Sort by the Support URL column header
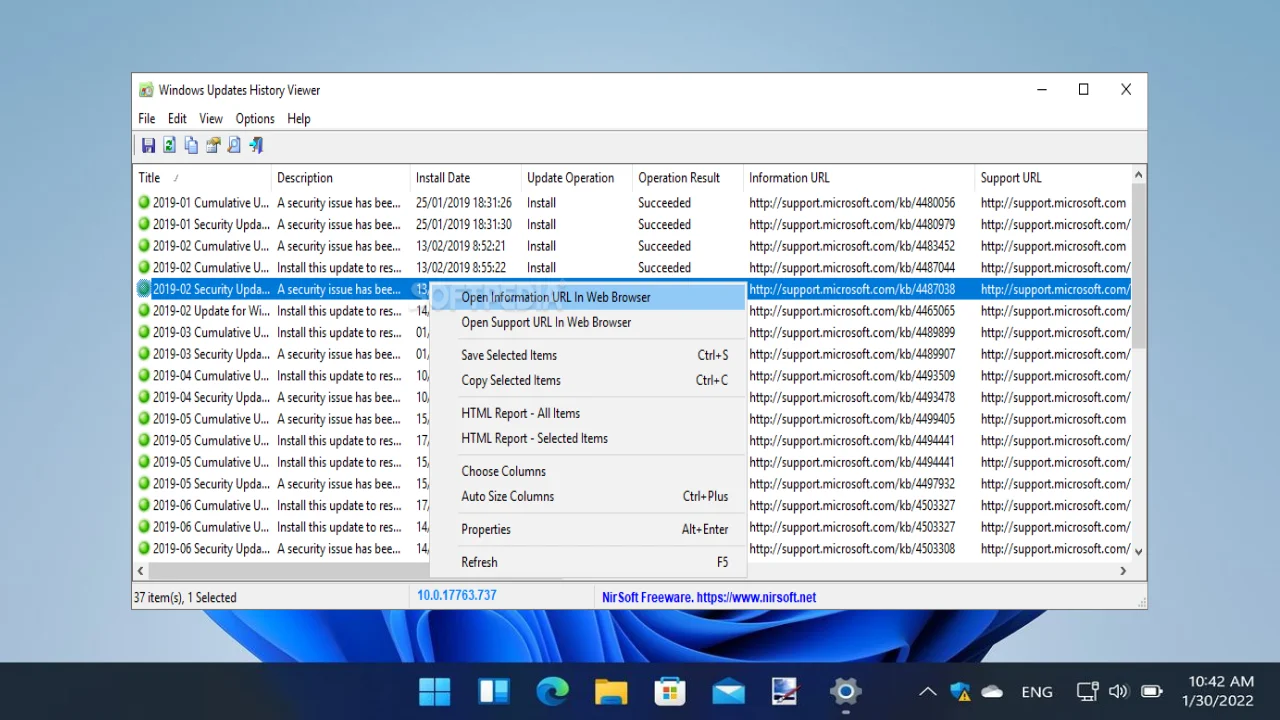Screen dimensions: 1280x720 [1053, 178]
